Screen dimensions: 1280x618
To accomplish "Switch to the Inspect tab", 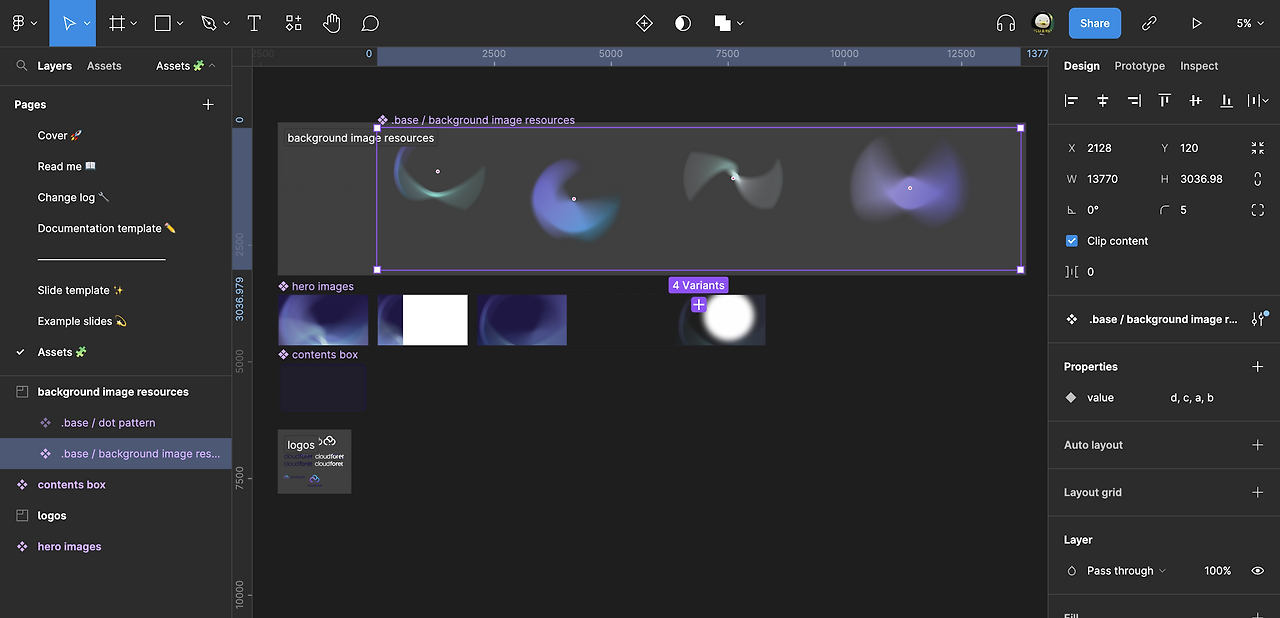I will (1199, 66).
